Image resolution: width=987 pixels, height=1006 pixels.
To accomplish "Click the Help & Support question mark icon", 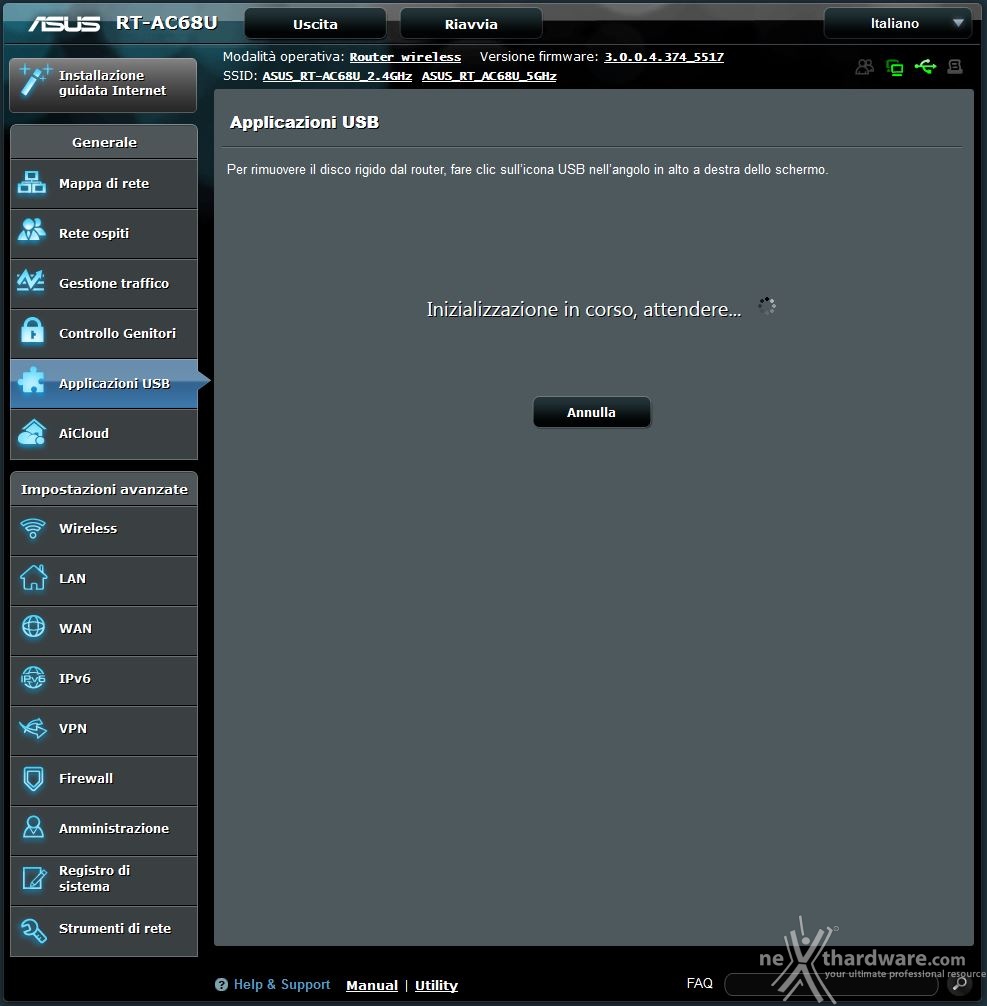I will [221, 985].
